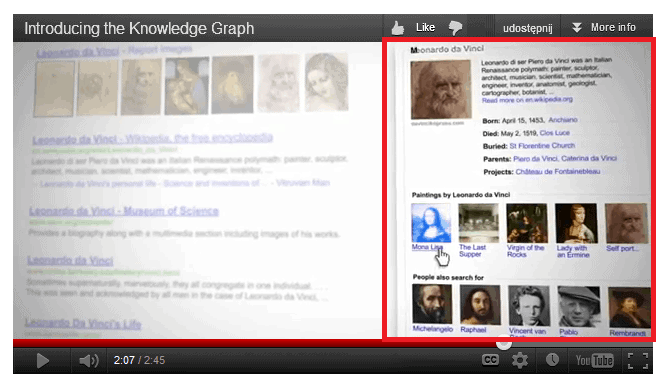Screen dimensions: 662x387
Task: Click the Anchiano birthplace link
Action: pos(563,120)
